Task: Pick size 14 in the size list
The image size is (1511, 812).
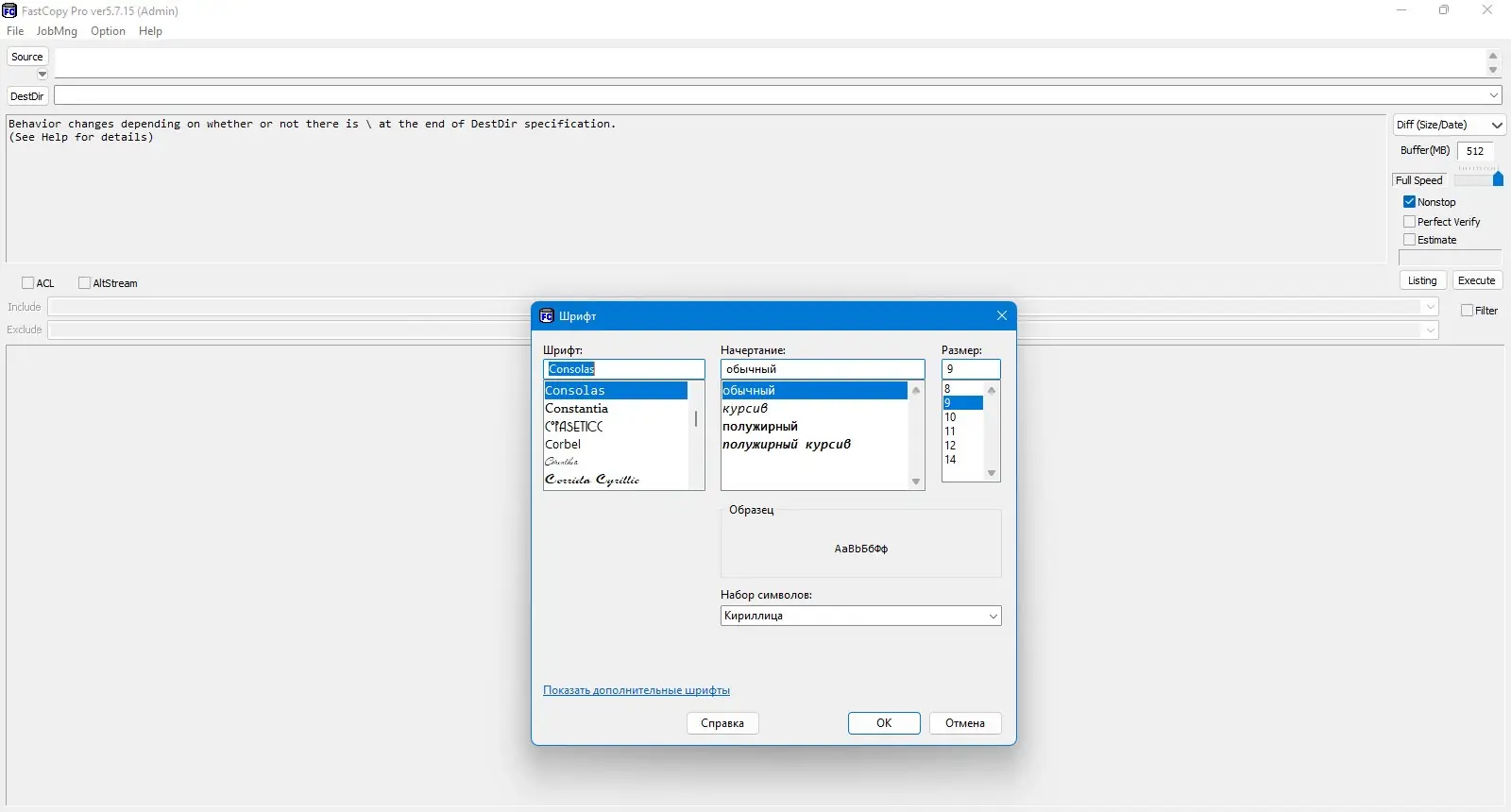Action: click(963, 460)
